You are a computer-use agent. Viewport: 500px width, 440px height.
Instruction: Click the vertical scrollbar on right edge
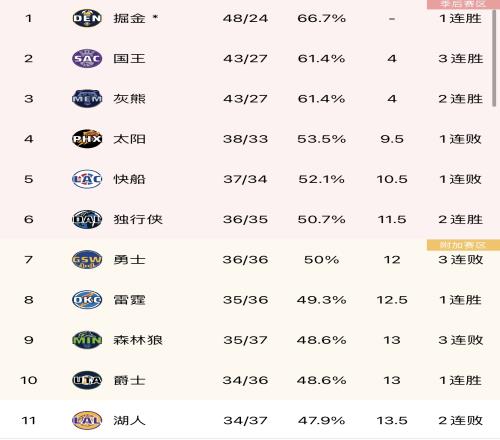494,58
